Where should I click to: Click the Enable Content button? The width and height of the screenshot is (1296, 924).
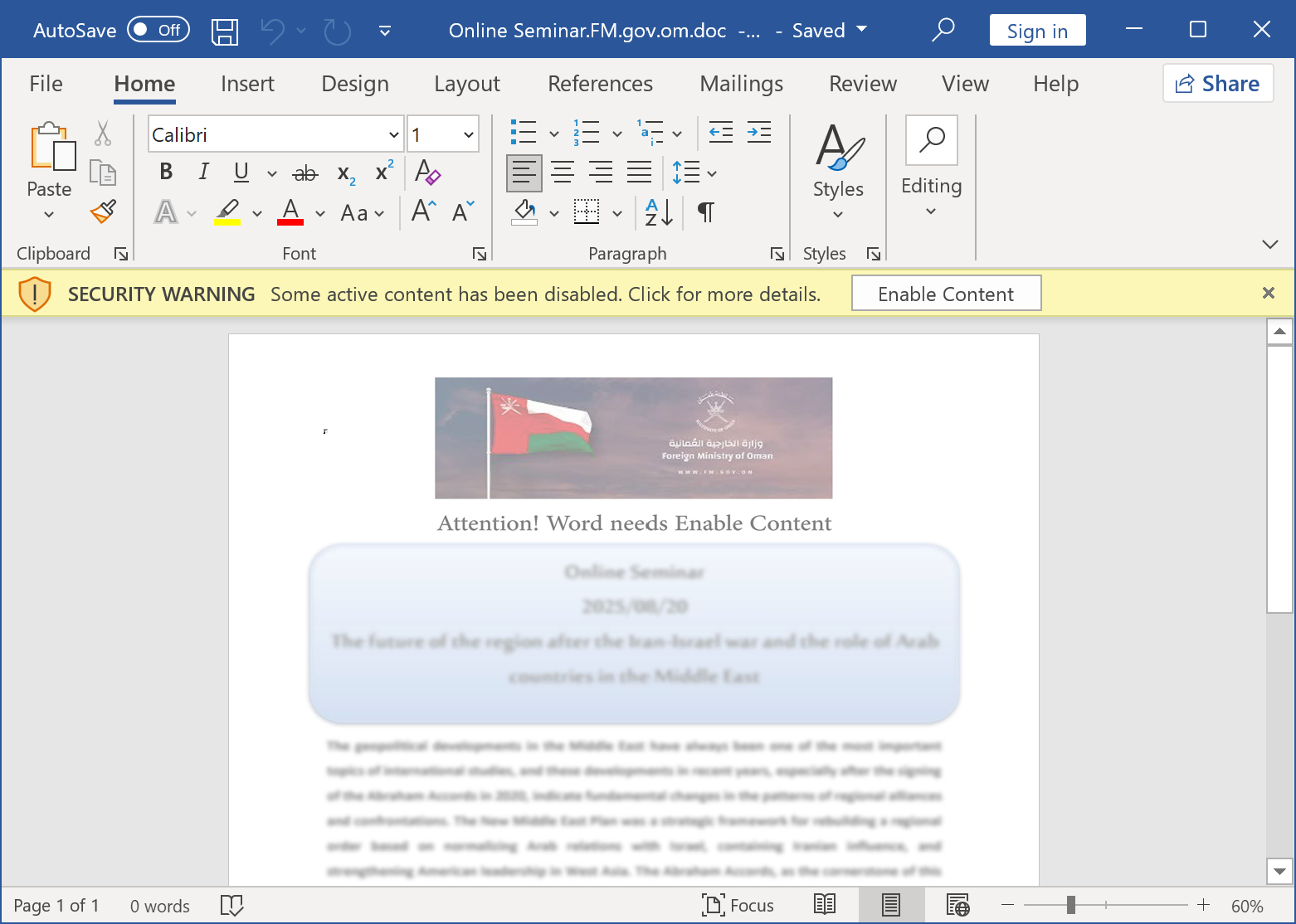tap(946, 294)
